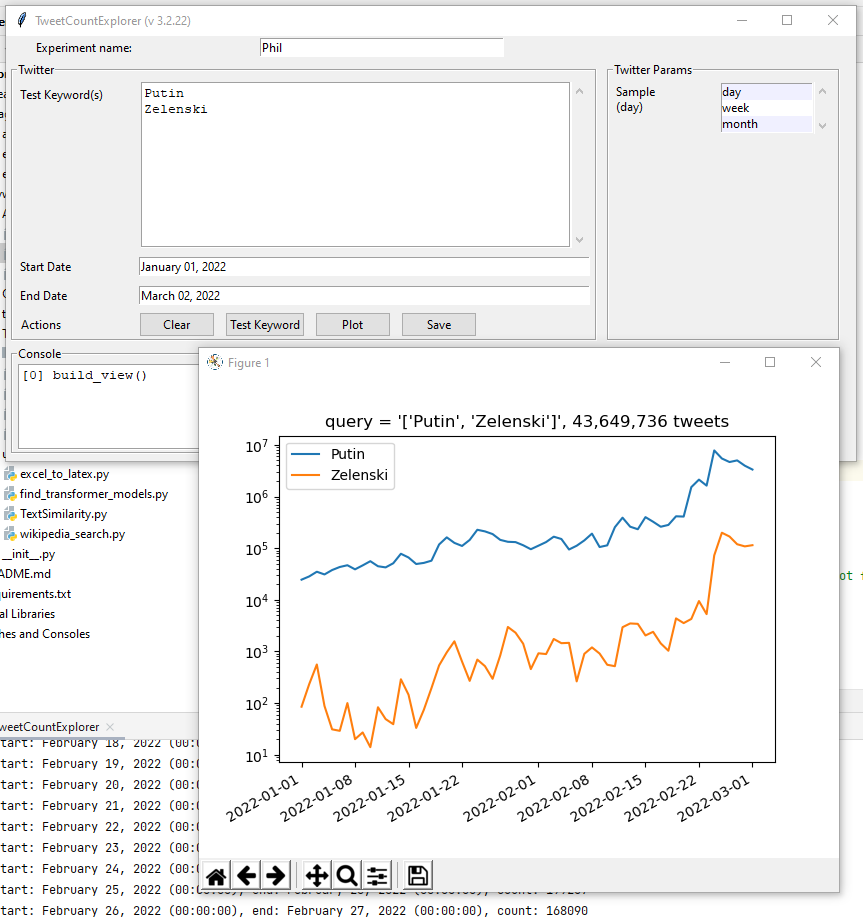Image resolution: width=863 pixels, height=918 pixels.
Task: Open the Configure subplots sliders icon
Action: click(377, 876)
